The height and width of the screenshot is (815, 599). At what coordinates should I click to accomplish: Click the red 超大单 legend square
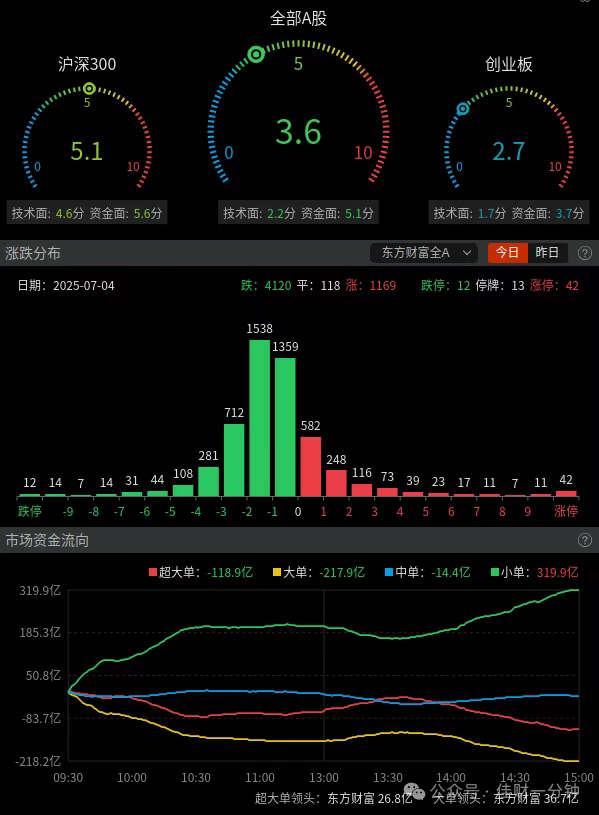coord(152,572)
